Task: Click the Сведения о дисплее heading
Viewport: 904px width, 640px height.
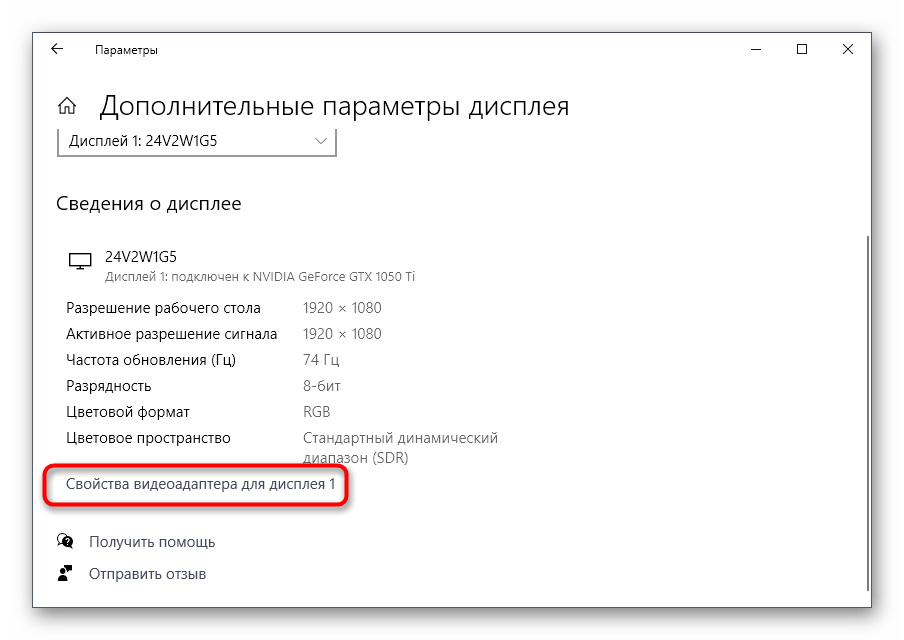Action: (x=148, y=204)
